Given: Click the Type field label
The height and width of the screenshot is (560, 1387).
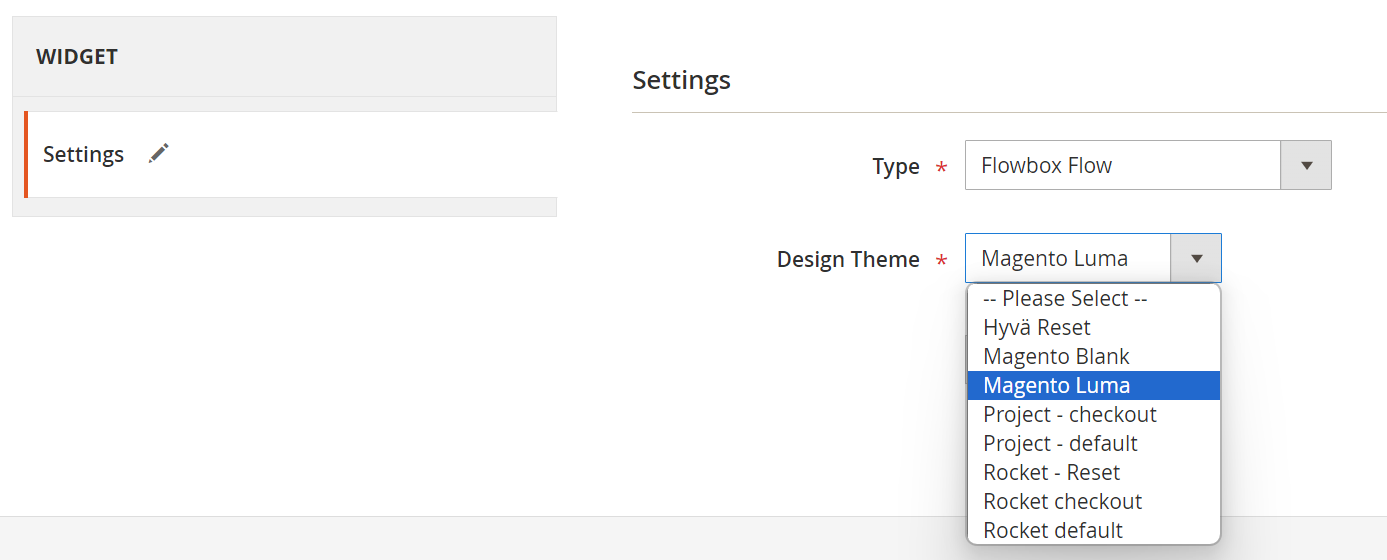Looking at the screenshot, I should tap(895, 167).
